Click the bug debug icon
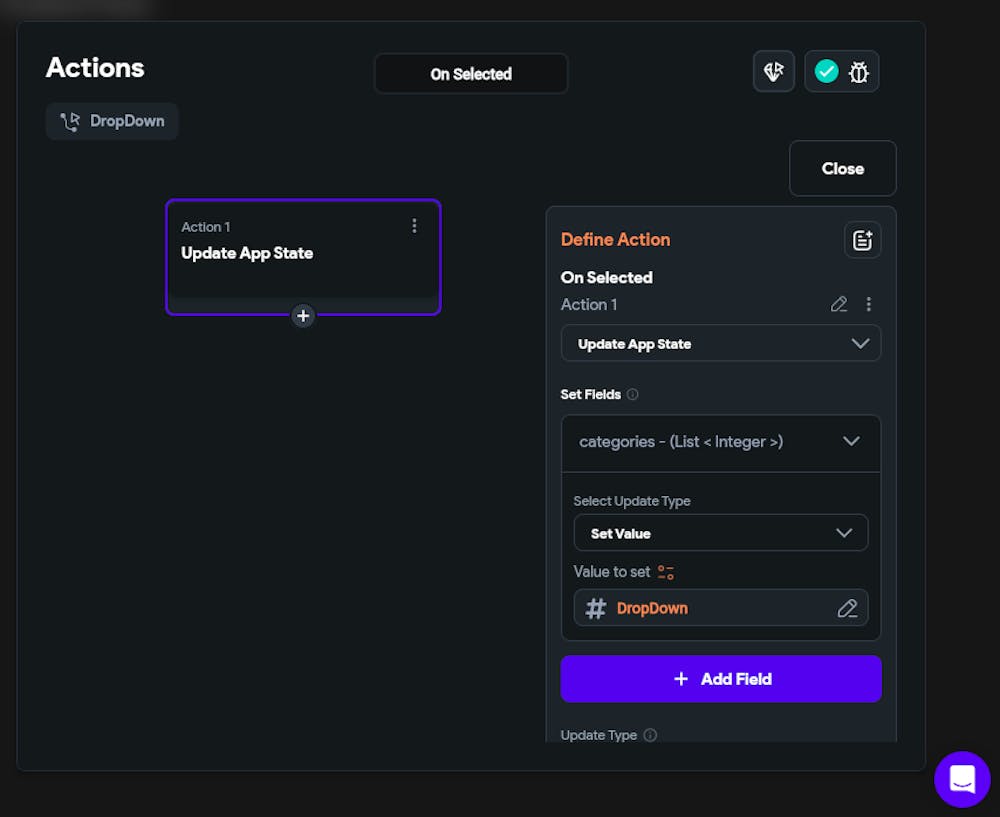Viewport: 1000px width, 817px height. [859, 72]
